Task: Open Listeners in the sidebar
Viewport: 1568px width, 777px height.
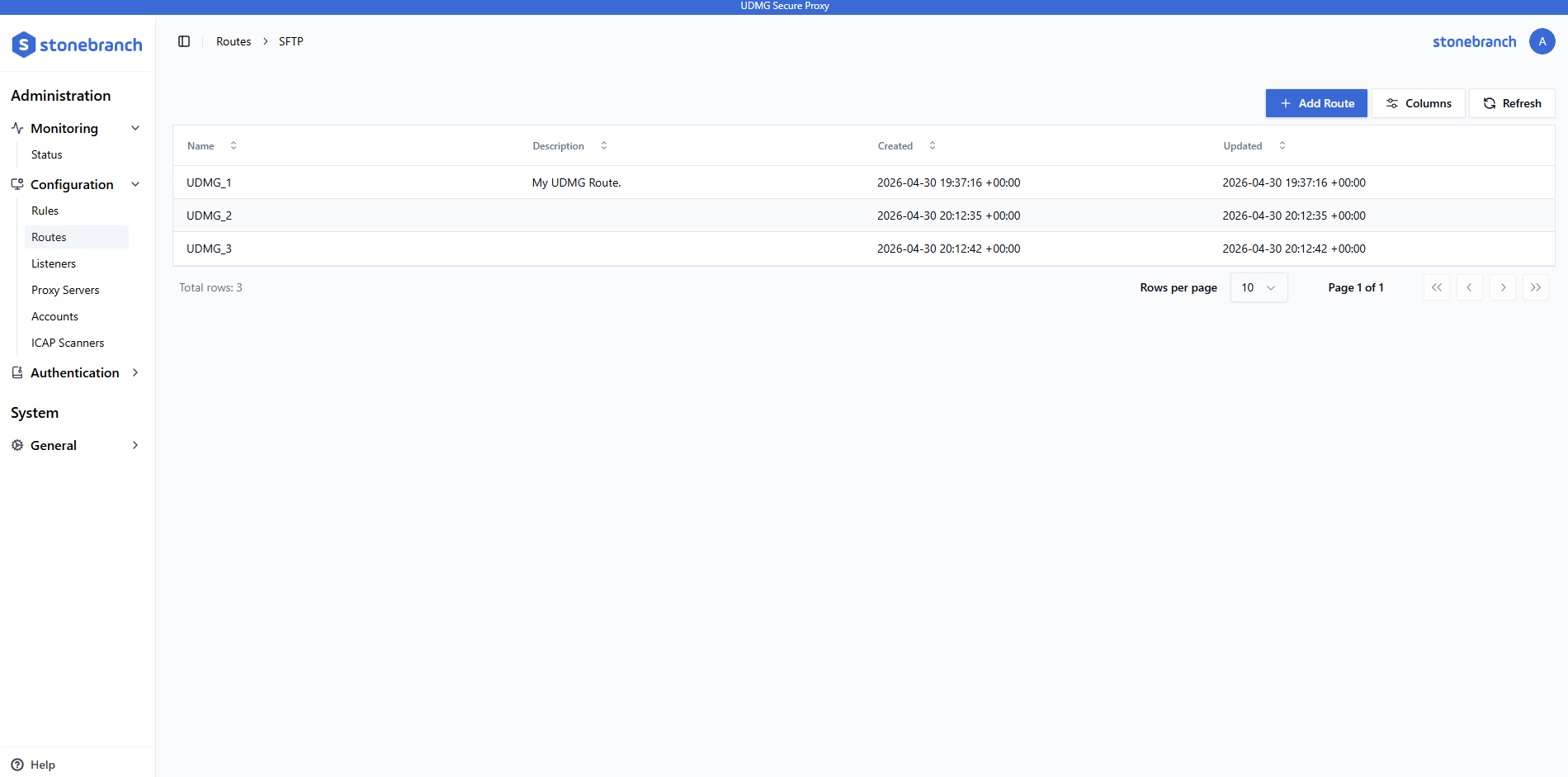Action: pos(54,263)
